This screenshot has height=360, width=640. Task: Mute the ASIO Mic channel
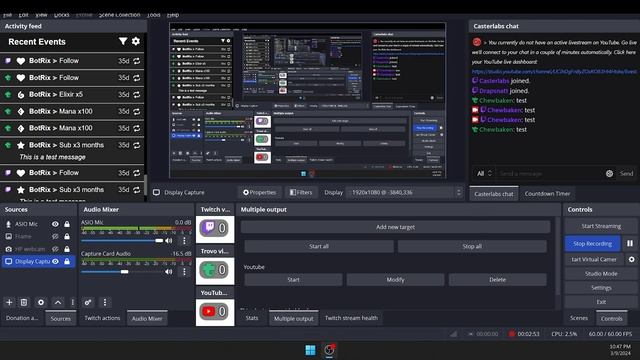coord(169,240)
